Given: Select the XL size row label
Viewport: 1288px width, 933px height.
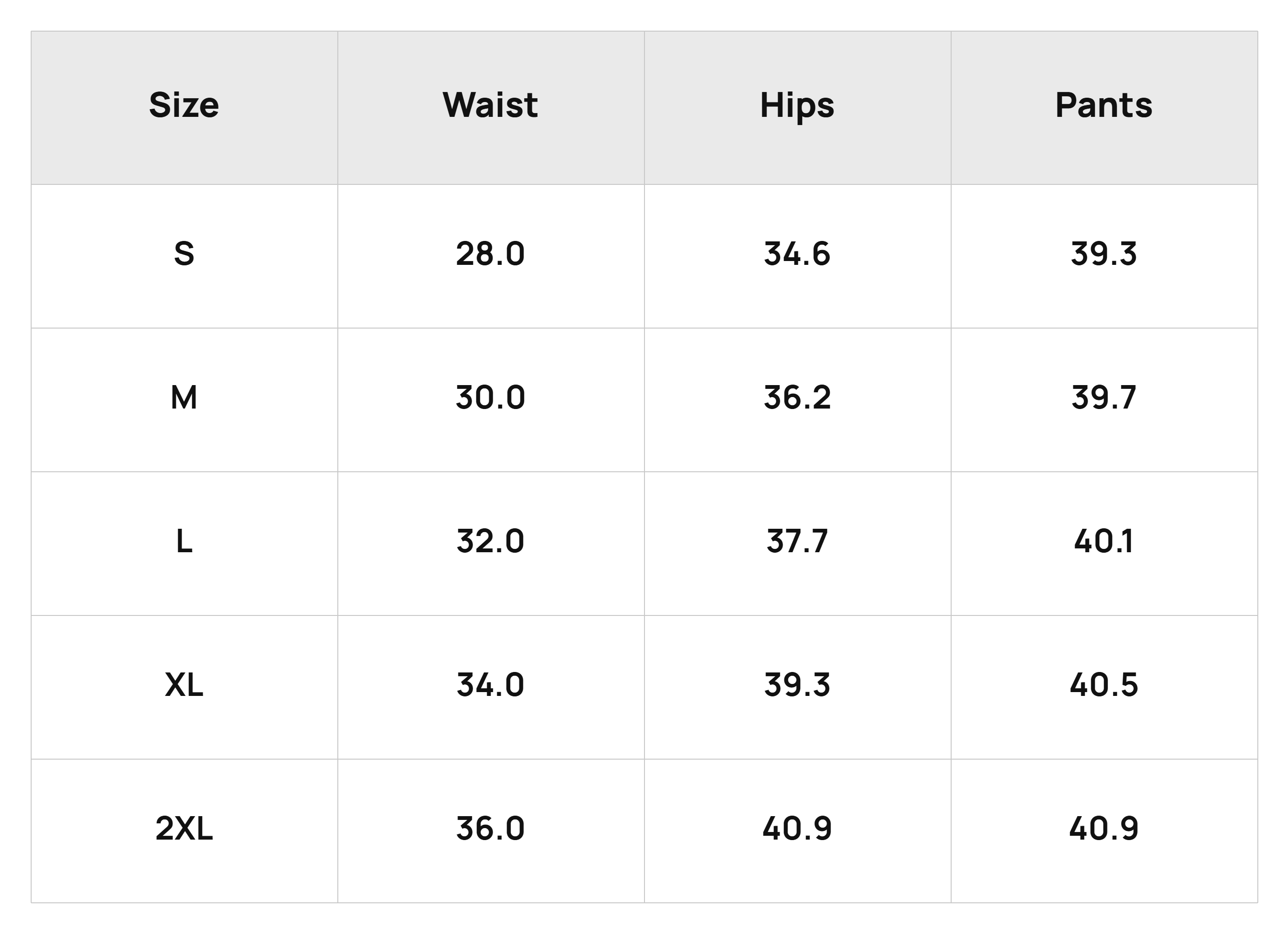Looking at the screenshot, I should pos(184,684).
